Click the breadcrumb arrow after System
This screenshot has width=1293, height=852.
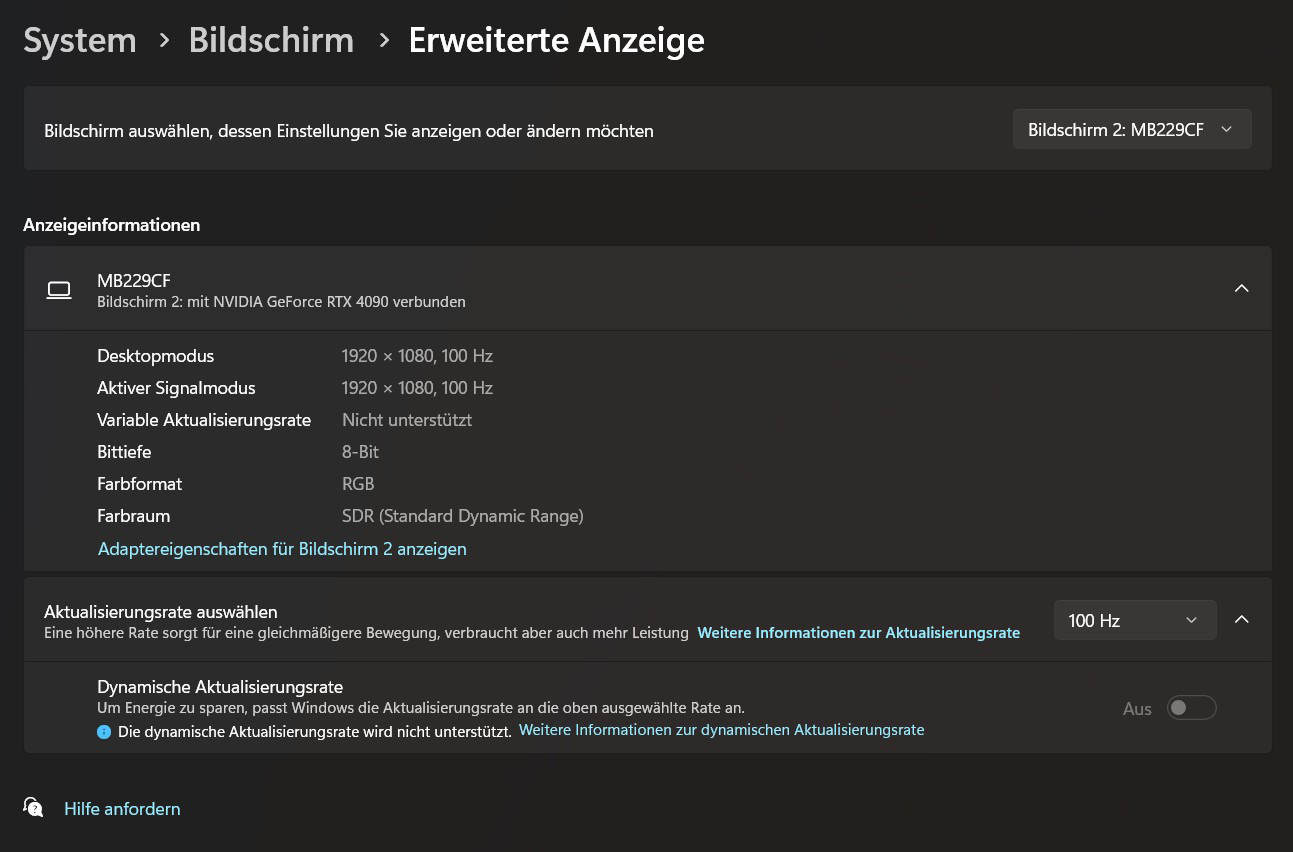(x=163, y=40)
